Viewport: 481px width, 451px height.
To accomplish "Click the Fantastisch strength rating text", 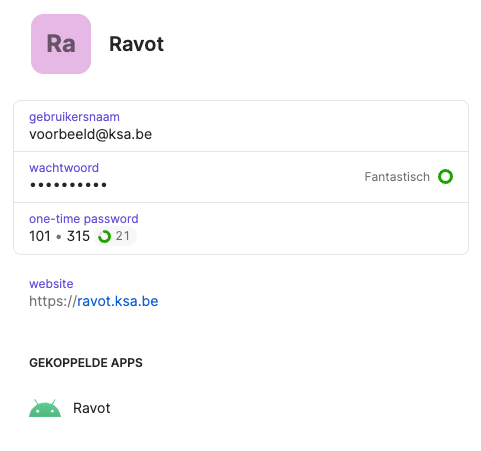I will (x=397, y=177).
